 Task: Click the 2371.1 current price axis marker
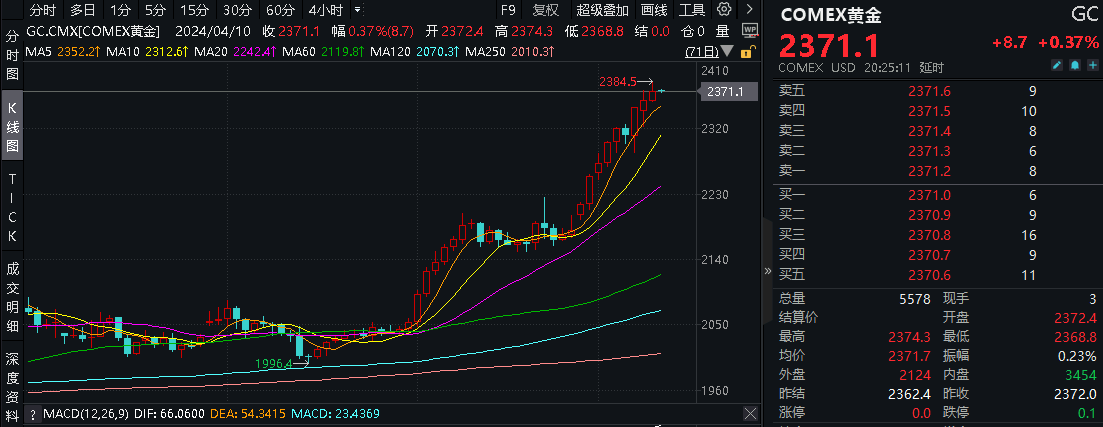coord(727,91)
